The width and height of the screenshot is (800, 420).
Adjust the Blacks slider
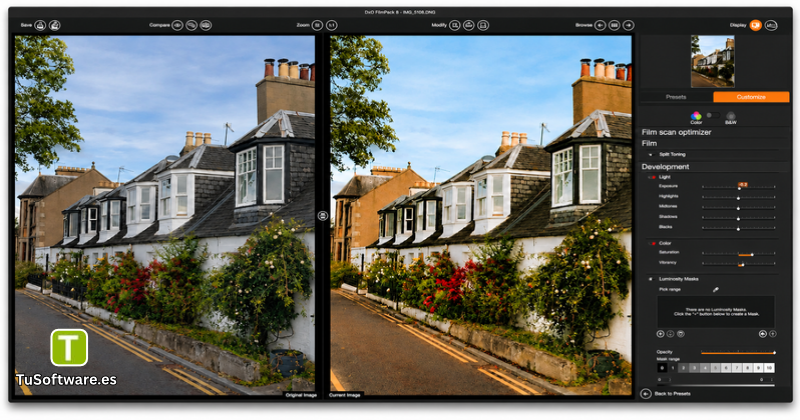(738, 228)
